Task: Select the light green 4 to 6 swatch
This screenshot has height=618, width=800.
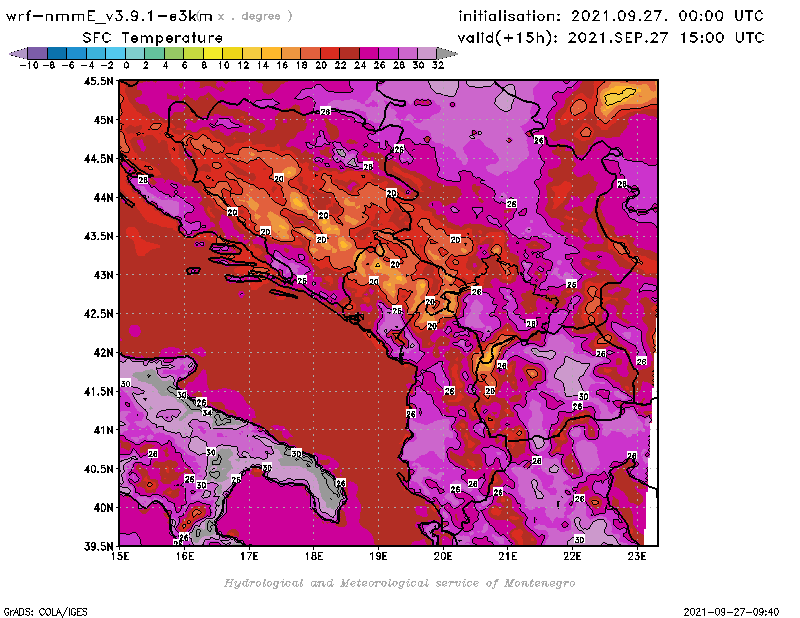Action: [174, 53]
